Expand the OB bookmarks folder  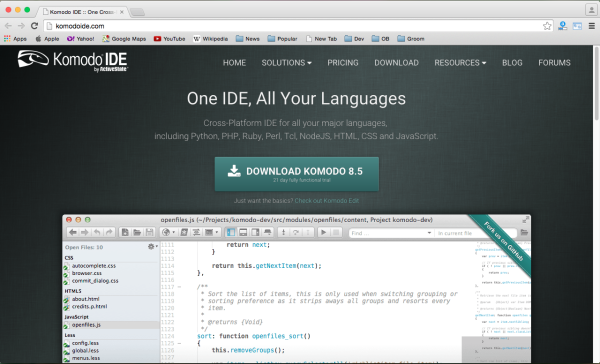[x=380, y=39]
